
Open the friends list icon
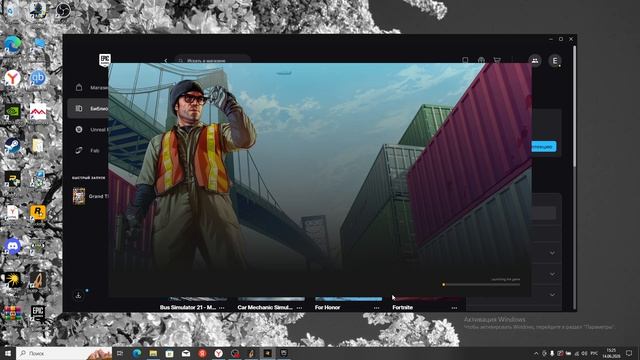[x=535, y=61]
